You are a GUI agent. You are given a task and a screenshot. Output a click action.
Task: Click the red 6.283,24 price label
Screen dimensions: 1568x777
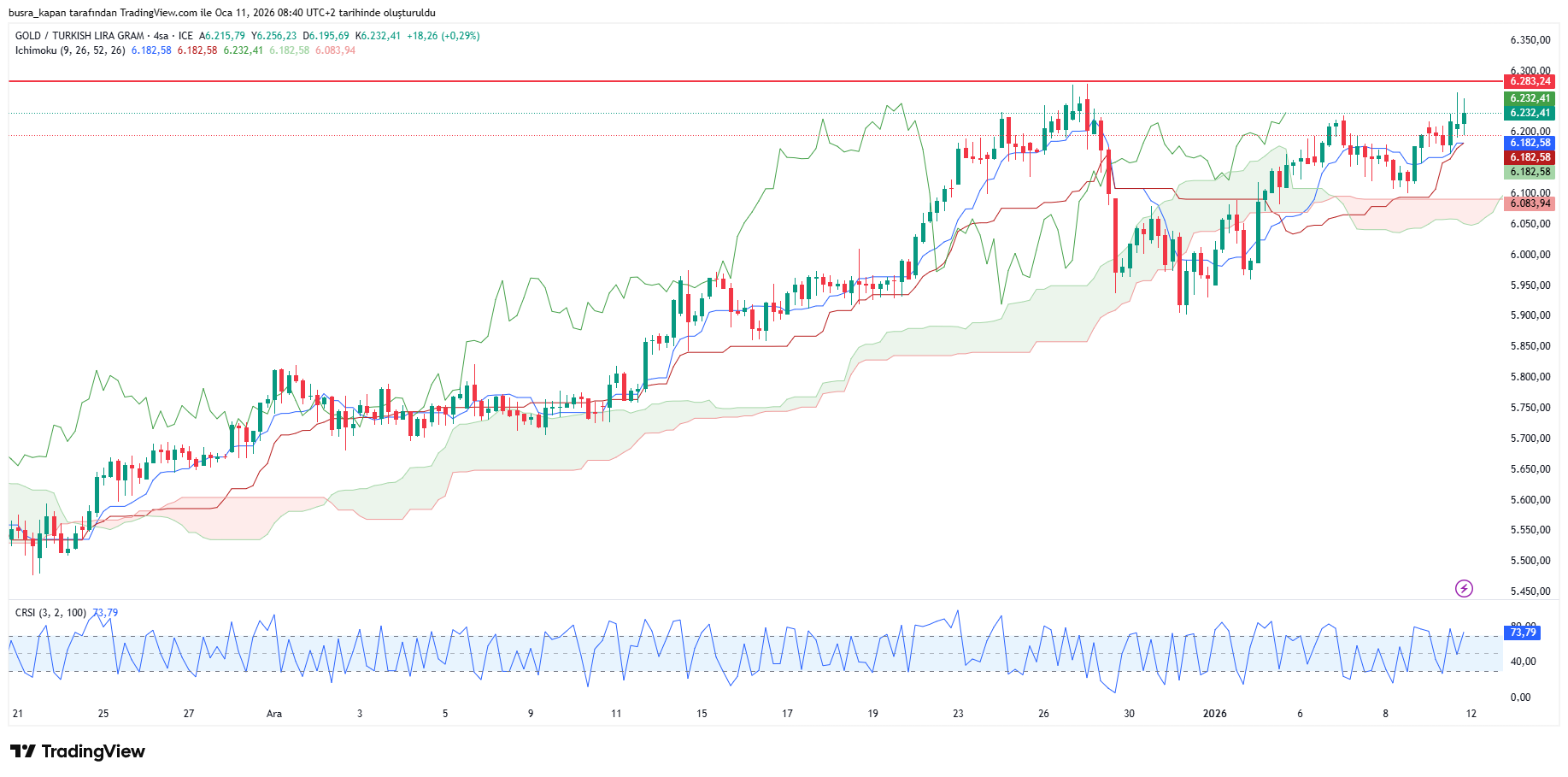[1530, 81]
